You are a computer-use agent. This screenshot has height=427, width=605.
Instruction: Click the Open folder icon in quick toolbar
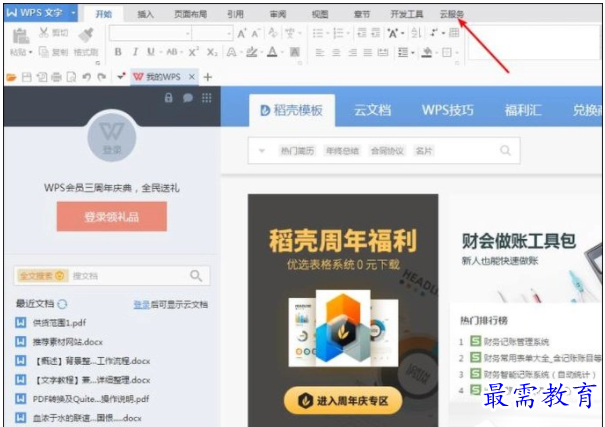point(12,78)
